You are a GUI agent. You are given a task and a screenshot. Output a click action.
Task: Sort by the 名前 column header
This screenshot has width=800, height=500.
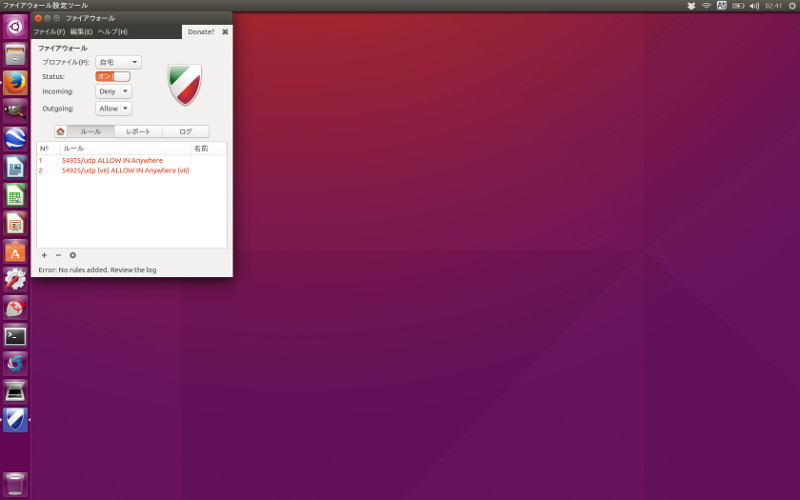coord(209,148)
